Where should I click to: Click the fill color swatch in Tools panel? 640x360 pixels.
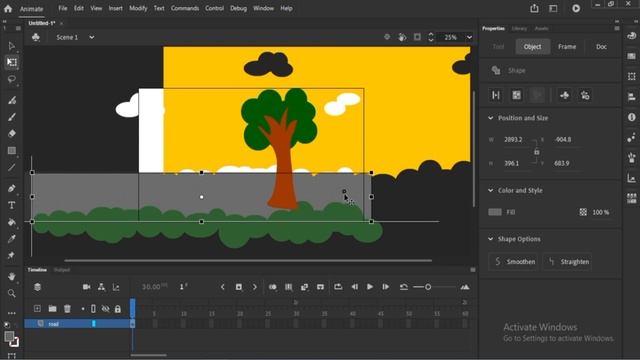click(9, 337)
